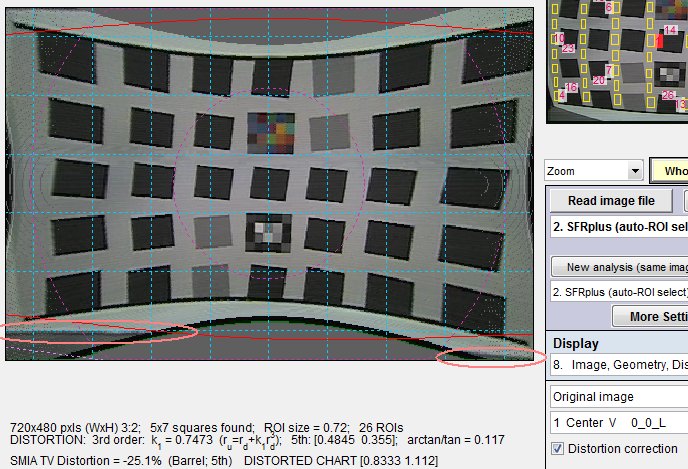Image resolution: width=688 pixels, height=469 pixels.
Task: Open the lower SFRplus (auto-ROI select) dropdown
Action: pyautogui.click(x=619, y=292)
